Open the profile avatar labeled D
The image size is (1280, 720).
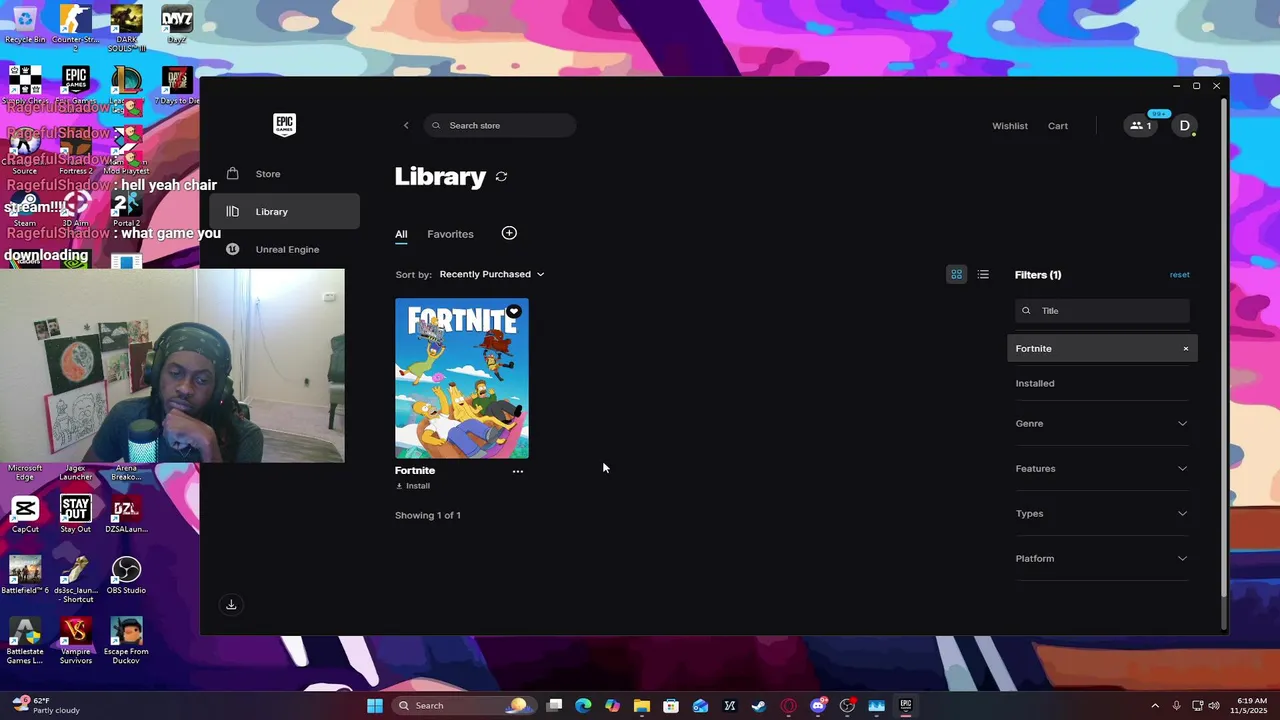1184,125
